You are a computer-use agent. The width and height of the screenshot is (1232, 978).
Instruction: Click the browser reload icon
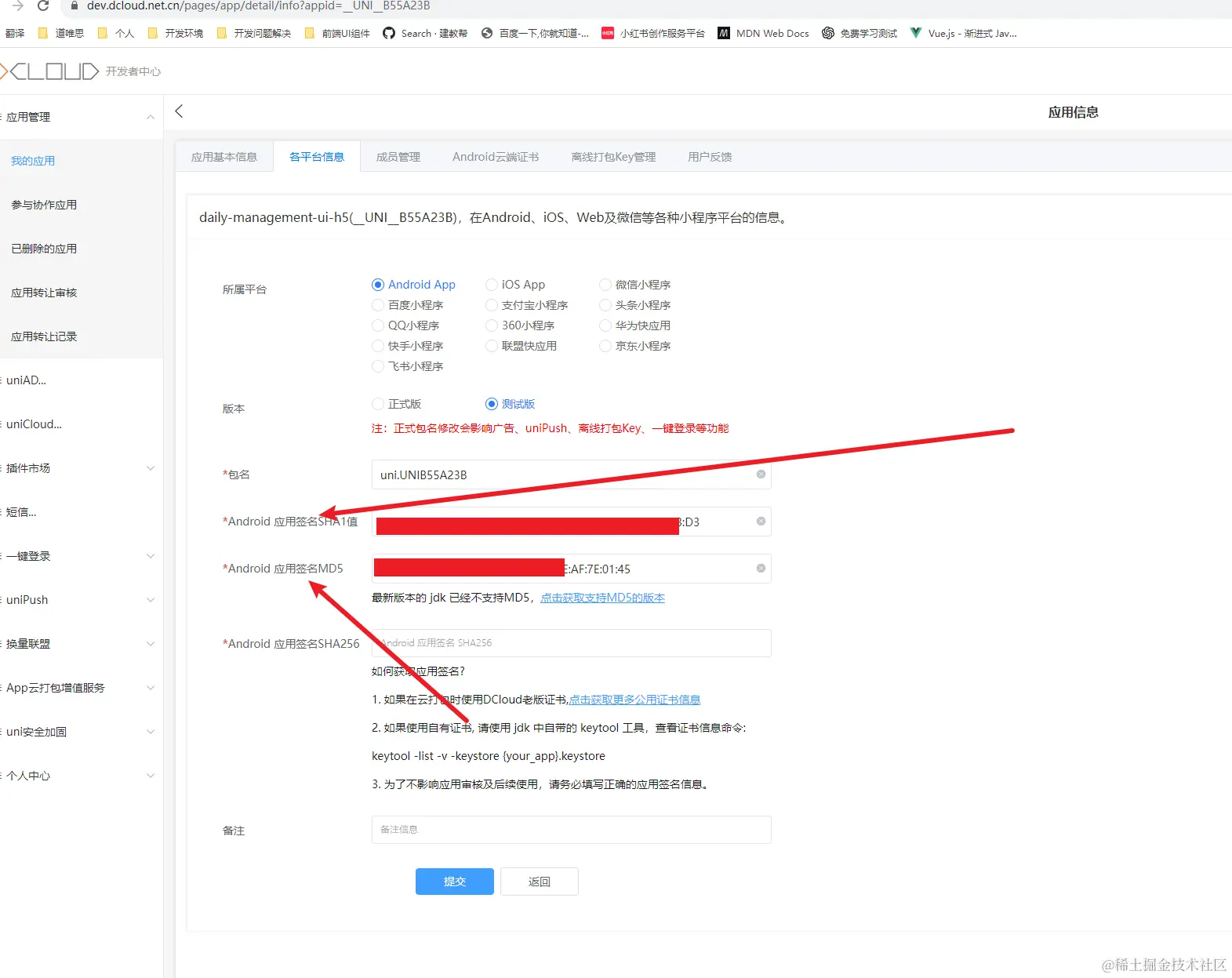click(43, 5)
